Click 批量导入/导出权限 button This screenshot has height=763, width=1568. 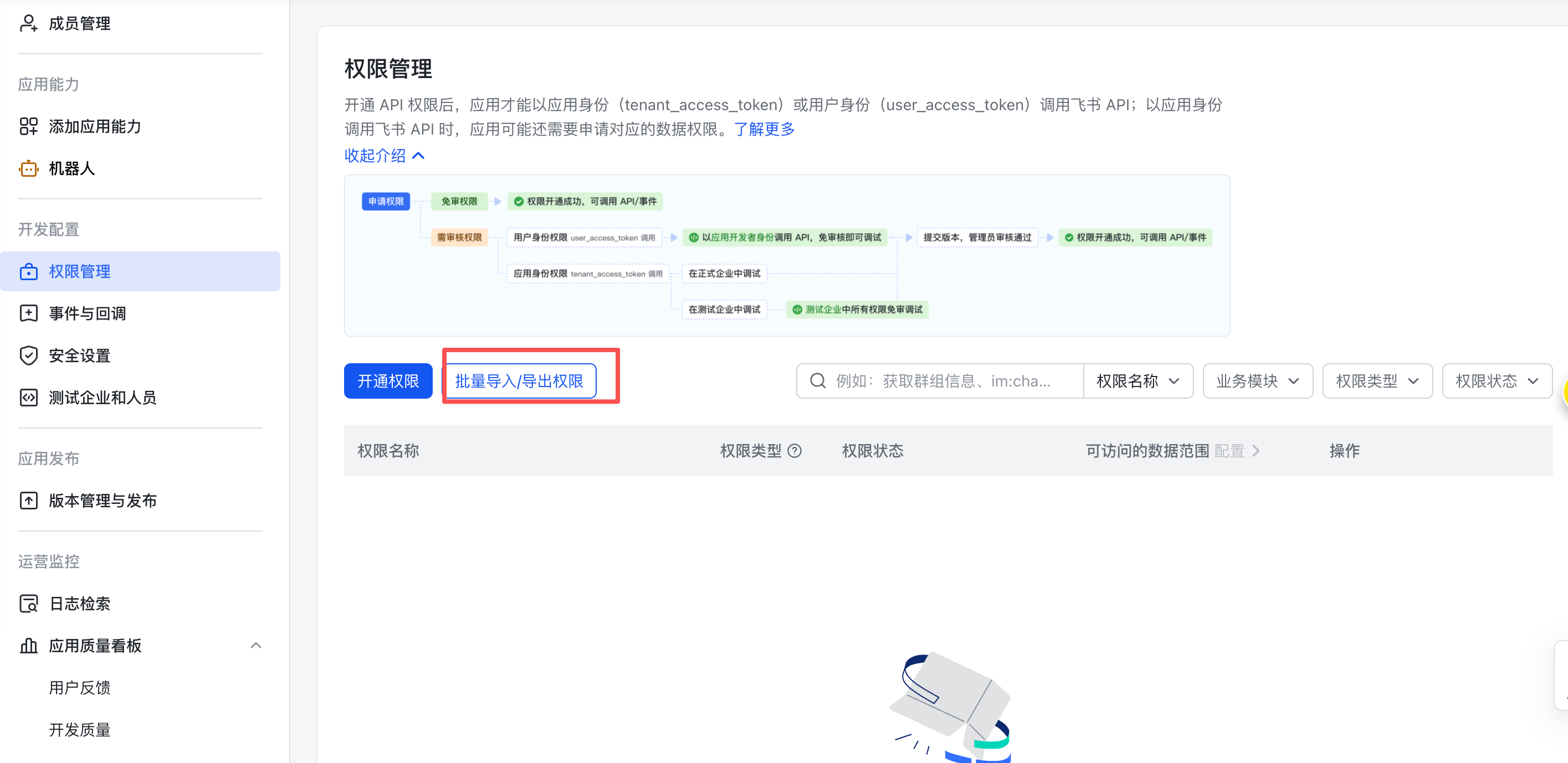coord(519,381)
